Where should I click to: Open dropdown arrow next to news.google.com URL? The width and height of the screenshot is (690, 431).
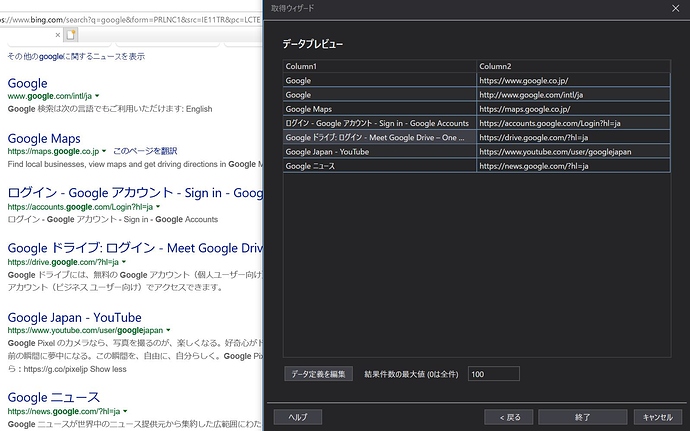pyautogui.click(x=125, y=411)
